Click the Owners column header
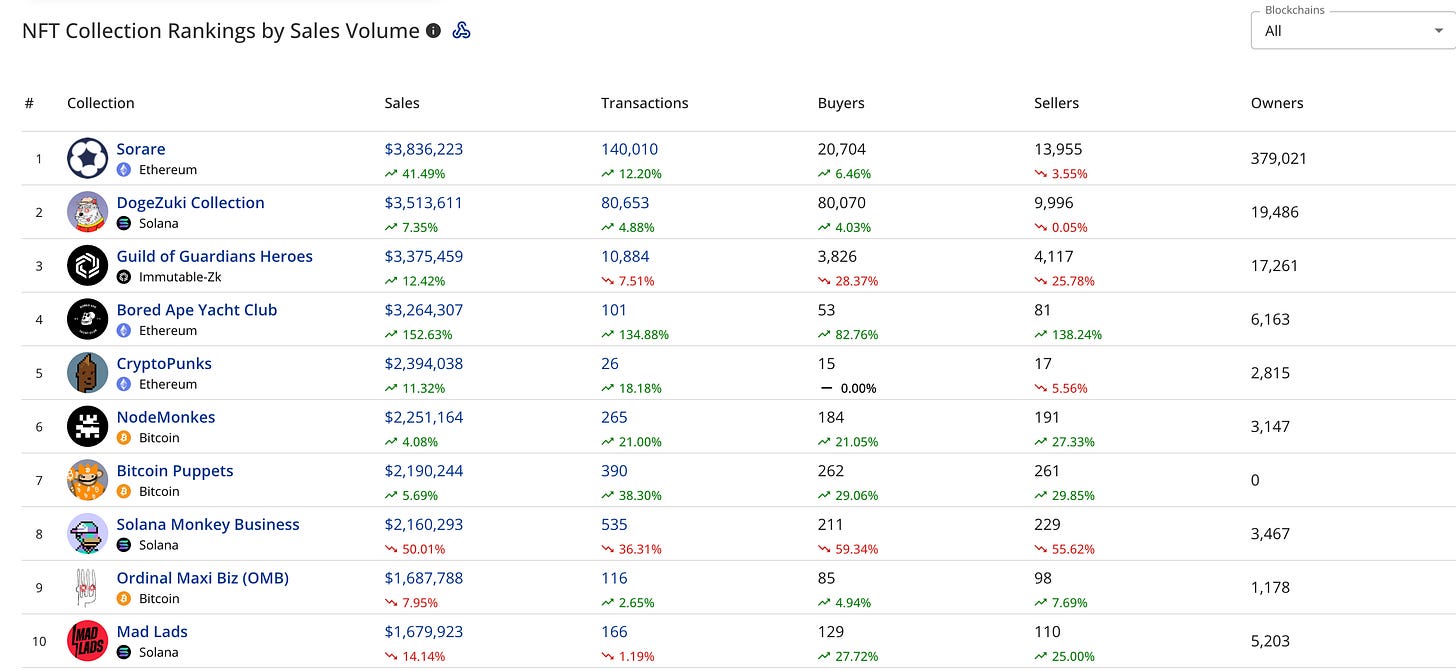The image size is (1456, 670). (1277, 103)
